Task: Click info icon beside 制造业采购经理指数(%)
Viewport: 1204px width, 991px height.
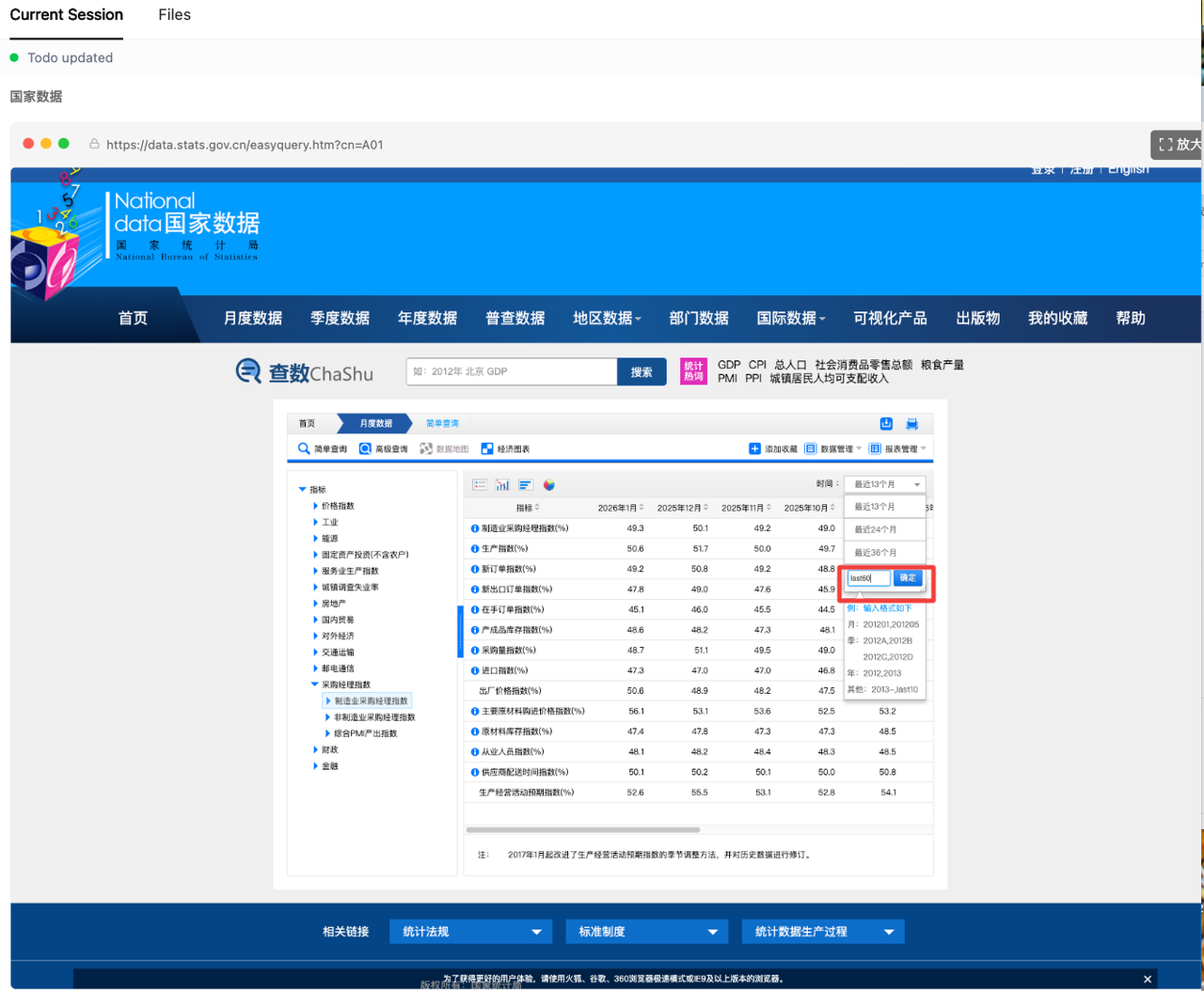Action: 475,528
